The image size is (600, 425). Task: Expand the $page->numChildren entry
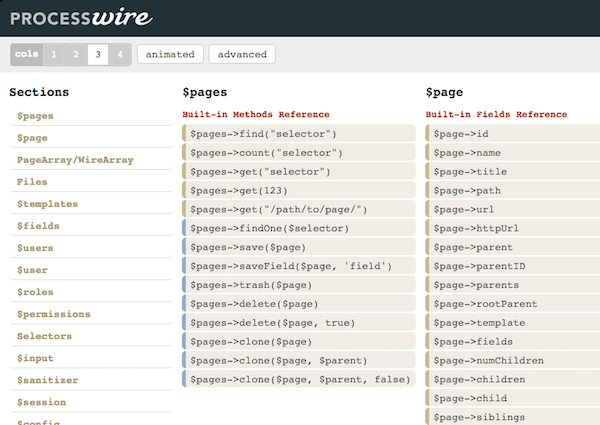[513, 361]
